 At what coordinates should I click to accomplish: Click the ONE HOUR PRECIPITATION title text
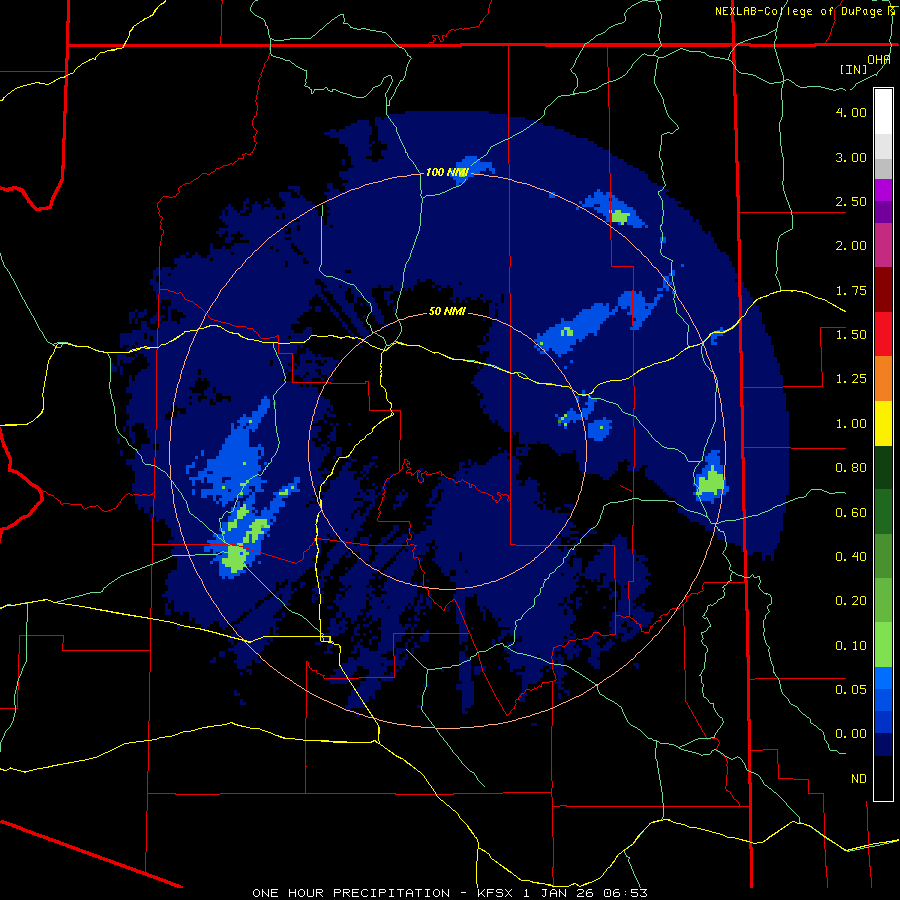(351, 893)
